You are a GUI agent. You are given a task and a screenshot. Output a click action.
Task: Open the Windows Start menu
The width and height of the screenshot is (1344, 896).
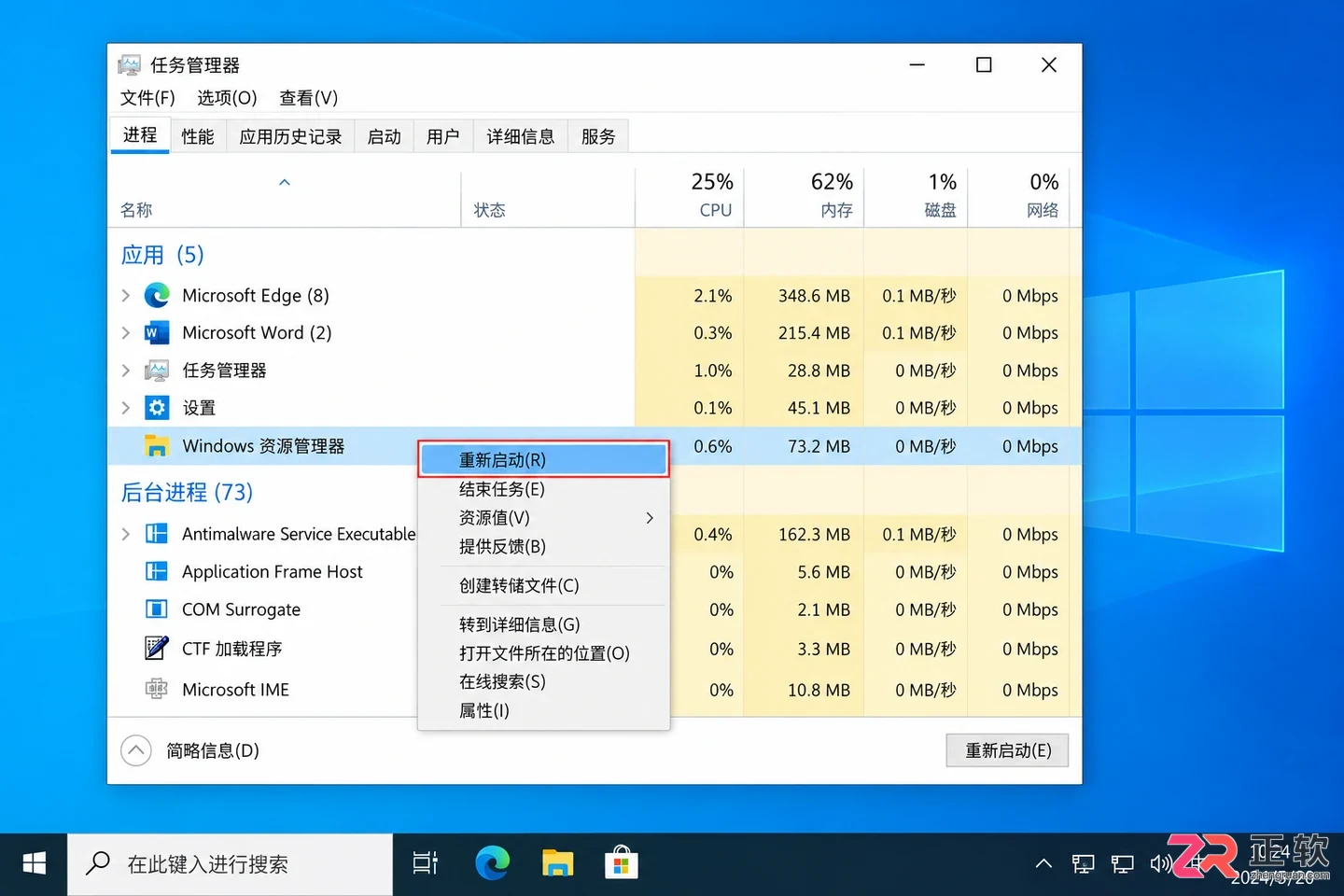(34, 864)
